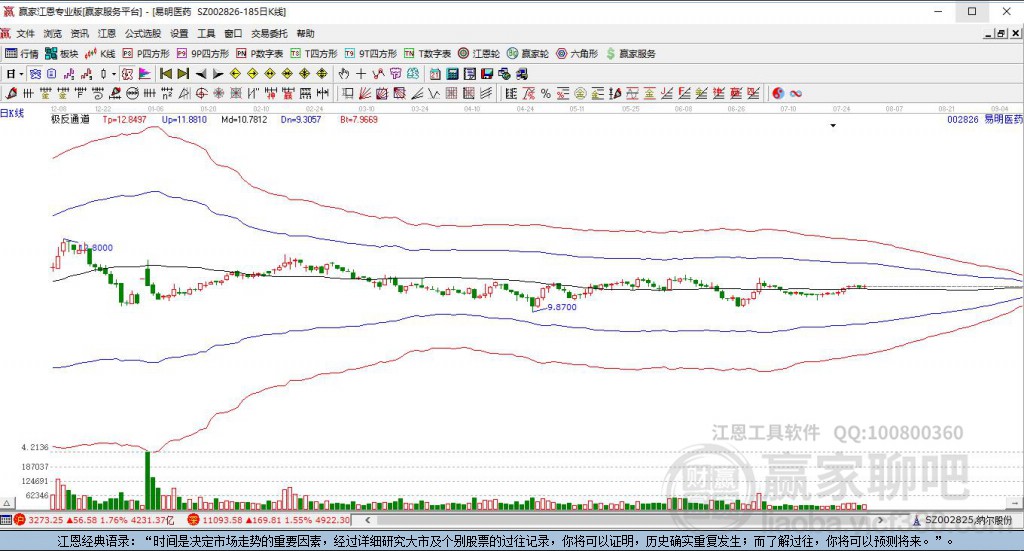
Task: Select the crosshair cursor tool
Action: coord(360,74)
